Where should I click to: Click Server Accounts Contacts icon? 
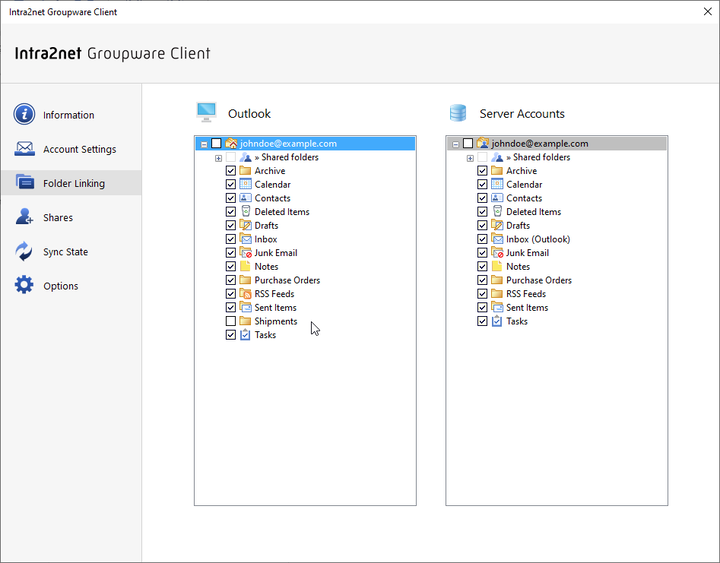[497, 198]
